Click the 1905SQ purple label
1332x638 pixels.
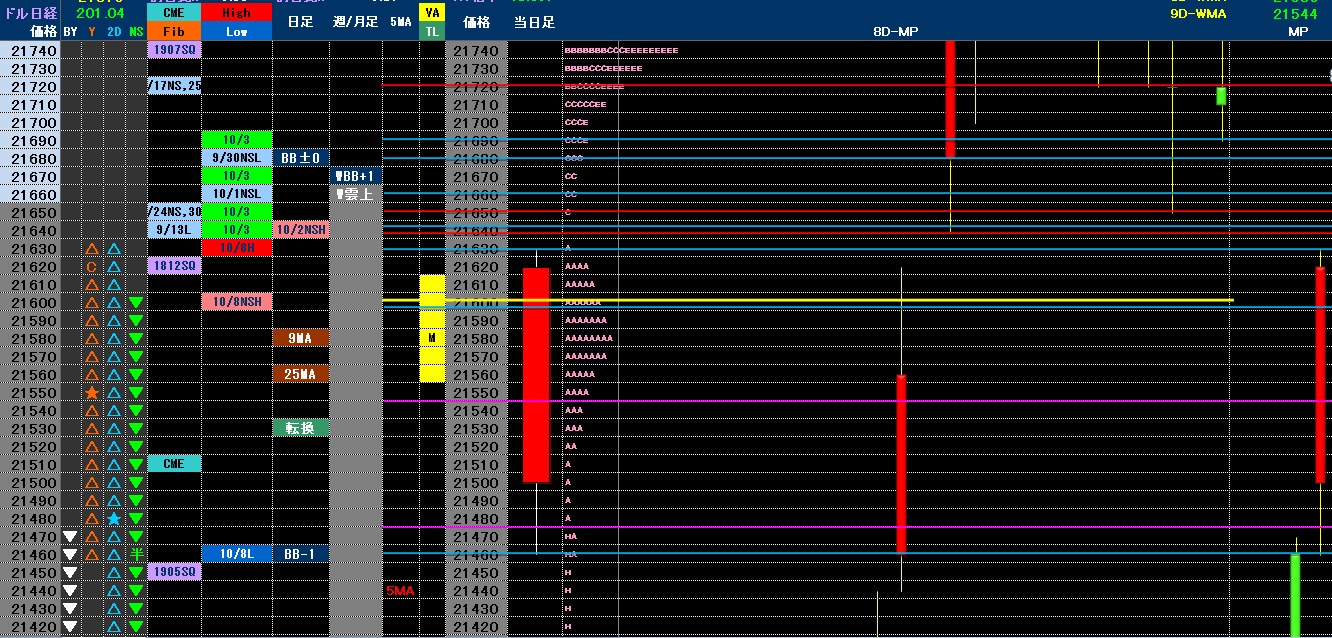coord(174,572)
